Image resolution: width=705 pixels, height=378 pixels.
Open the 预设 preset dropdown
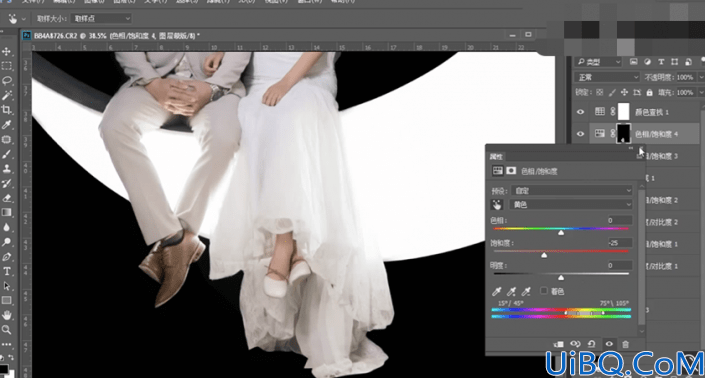[571, 191]
